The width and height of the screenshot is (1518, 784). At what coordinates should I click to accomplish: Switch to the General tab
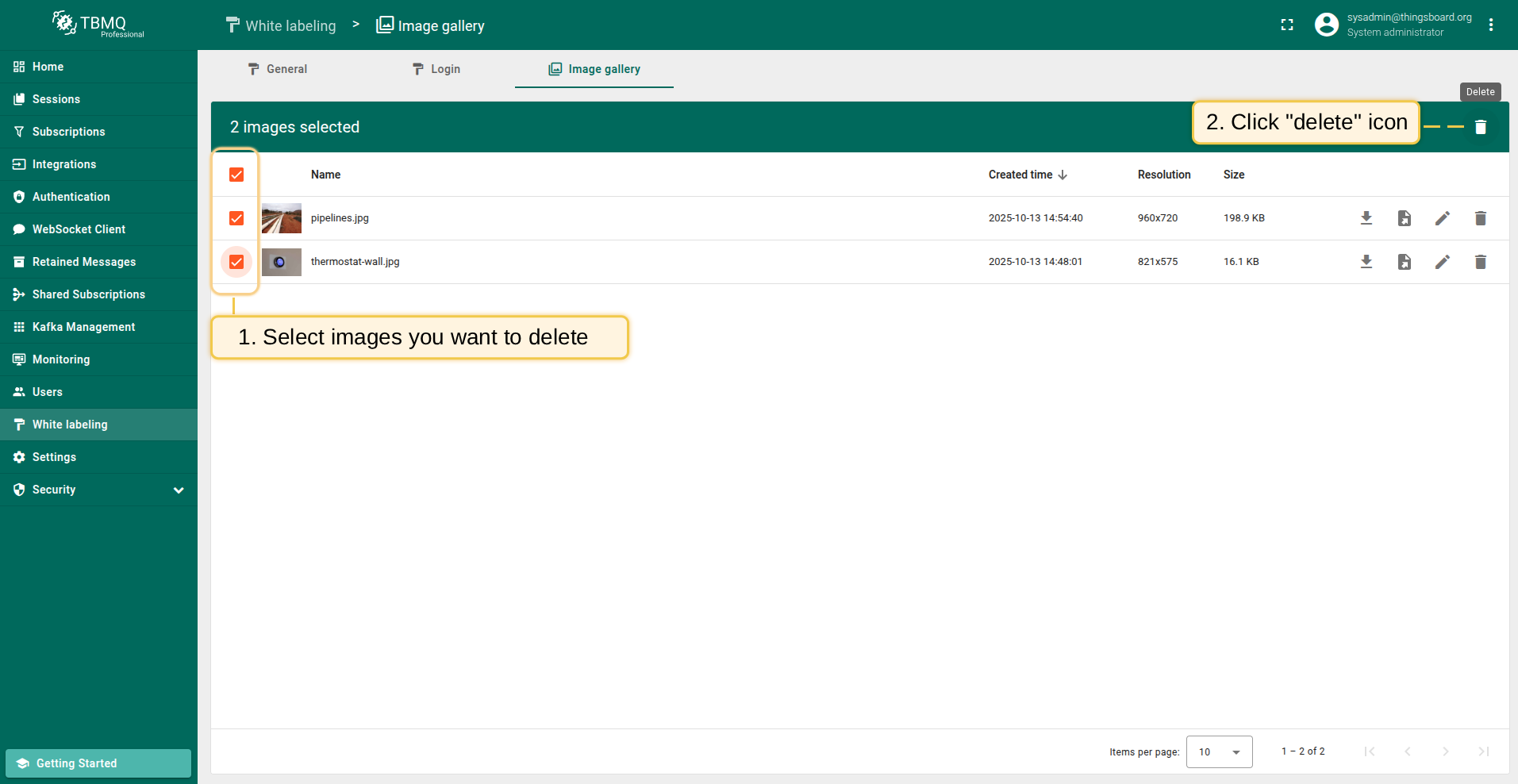[278, 69]
